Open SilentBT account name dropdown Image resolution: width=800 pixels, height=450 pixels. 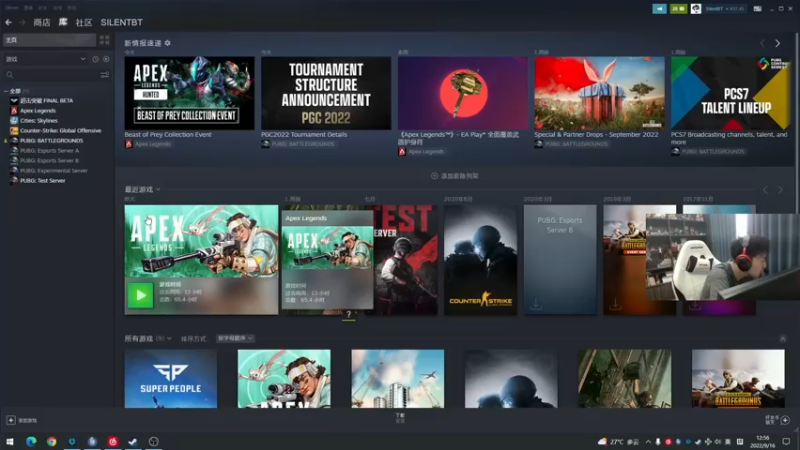point(725,9)
